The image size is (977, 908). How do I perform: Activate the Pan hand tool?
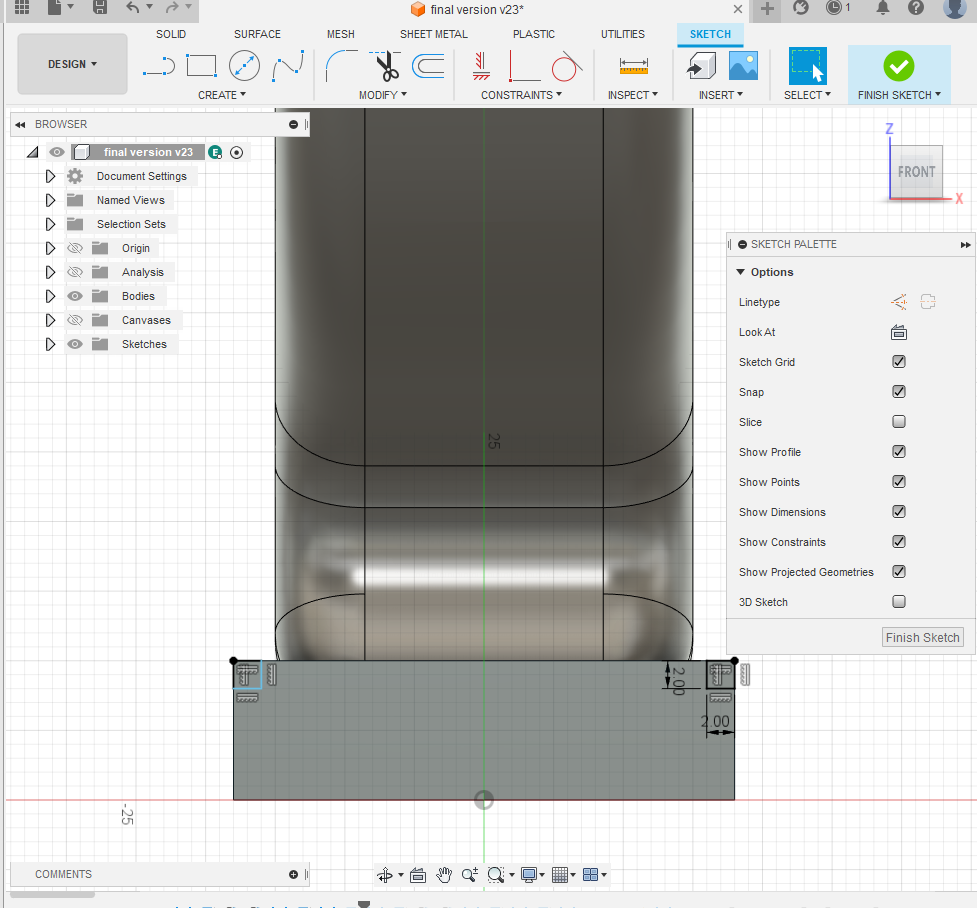[444, 875]
